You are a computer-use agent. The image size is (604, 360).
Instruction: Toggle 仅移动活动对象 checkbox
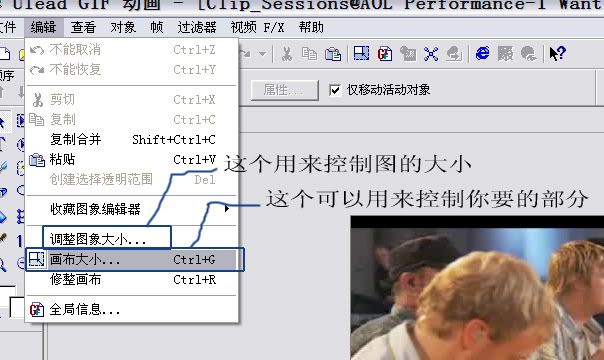(335, 90)
